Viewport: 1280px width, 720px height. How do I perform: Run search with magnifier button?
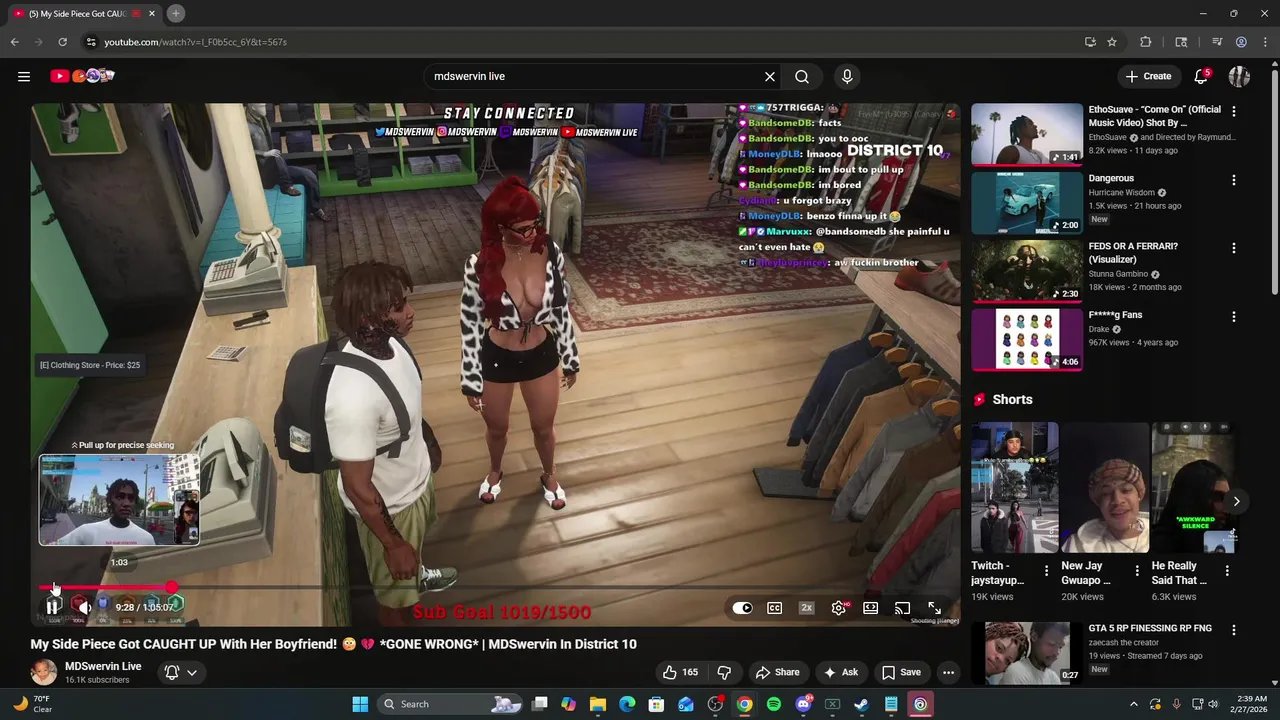click(x=802, y=76)
